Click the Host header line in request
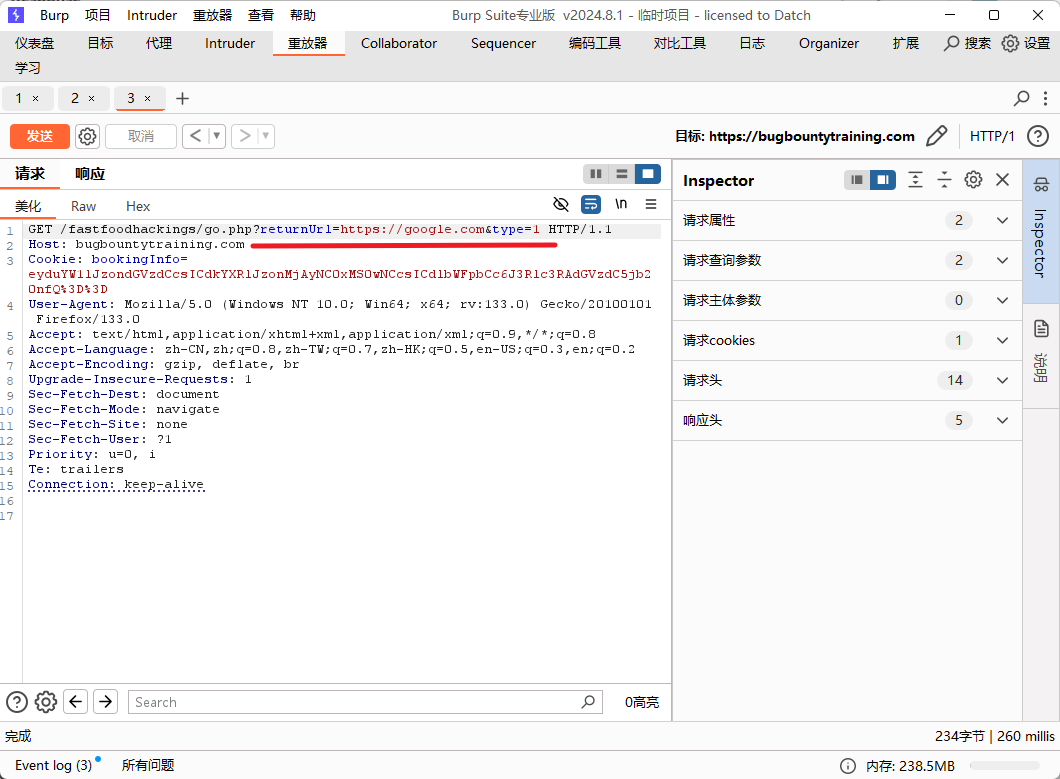The width and height of the screenshot is (1060, 779). point(137,244)
